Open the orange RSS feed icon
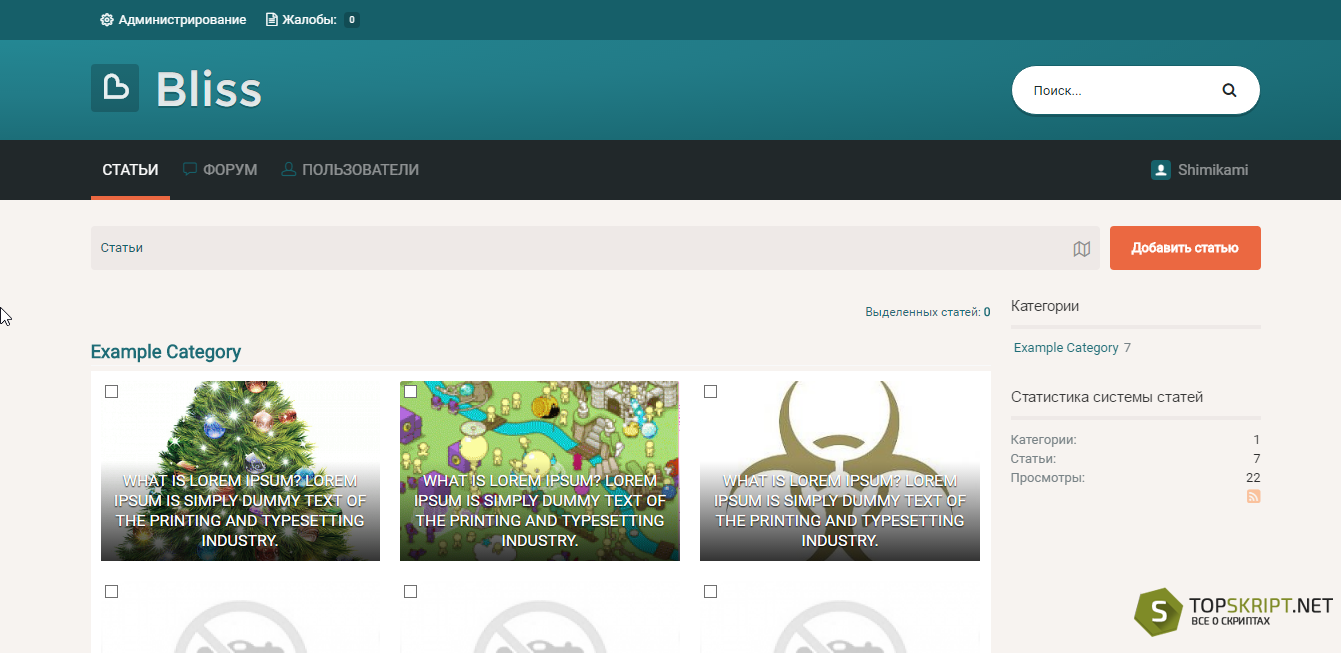 click(x=1253, y=497)
